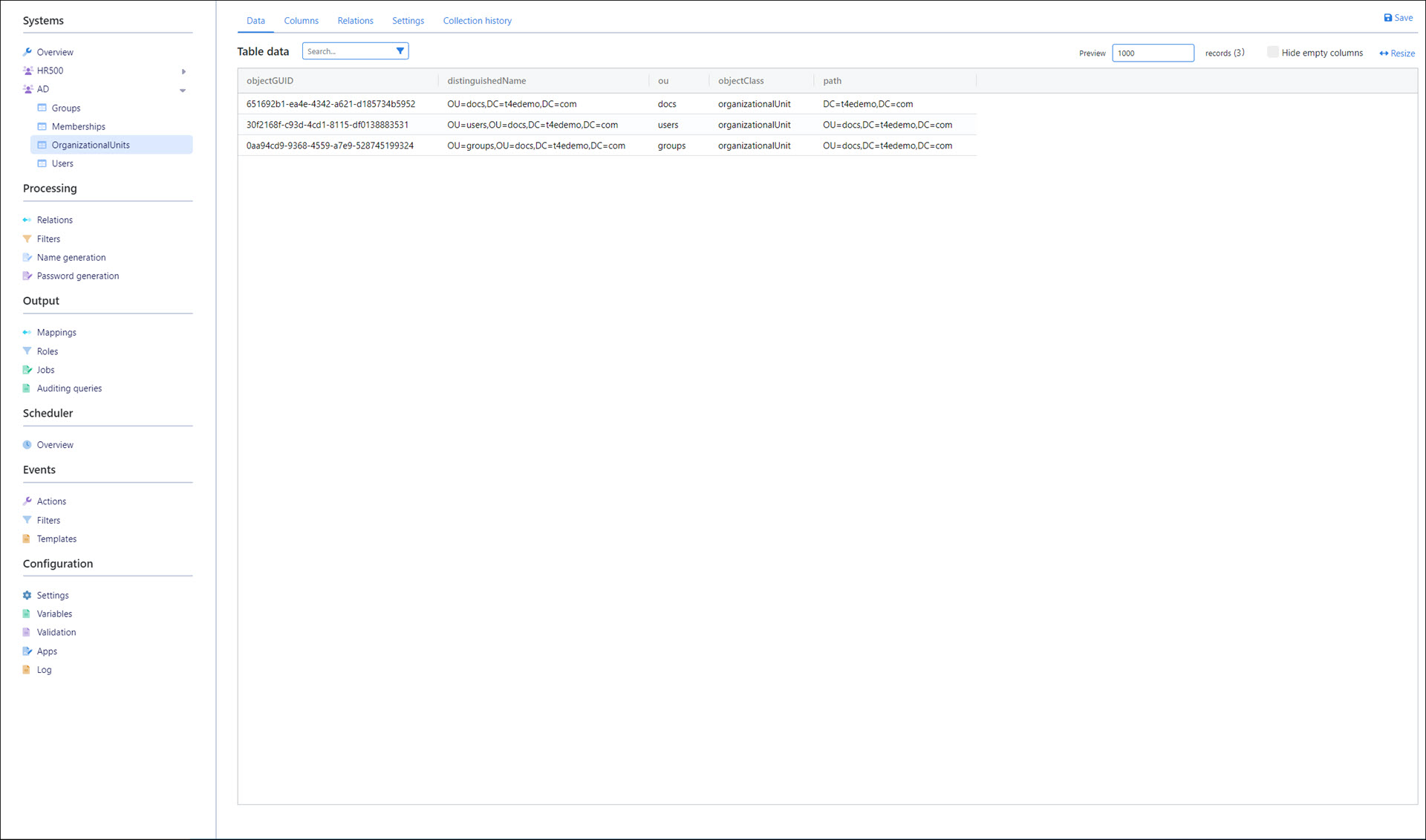Open Mappings under Output

[56, 332]
